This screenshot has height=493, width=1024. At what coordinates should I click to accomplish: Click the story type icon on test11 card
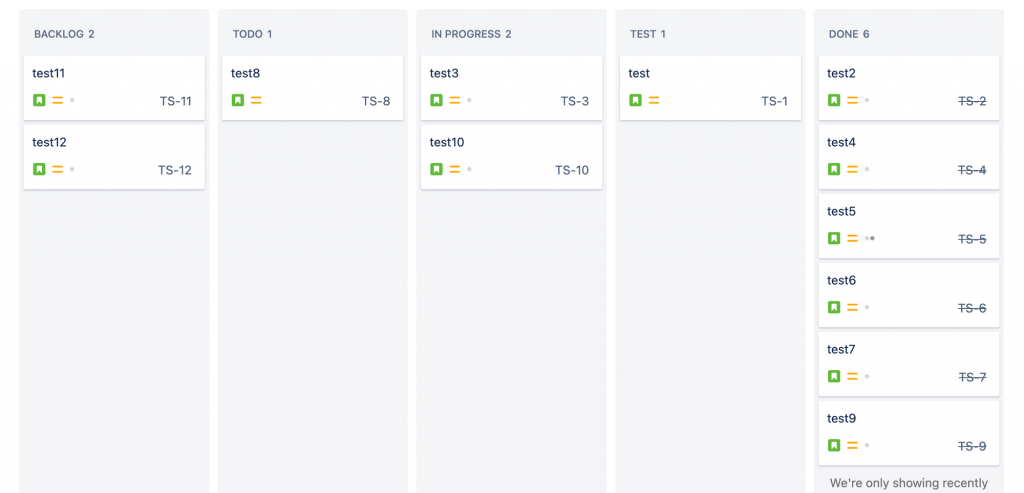(39, 100)
